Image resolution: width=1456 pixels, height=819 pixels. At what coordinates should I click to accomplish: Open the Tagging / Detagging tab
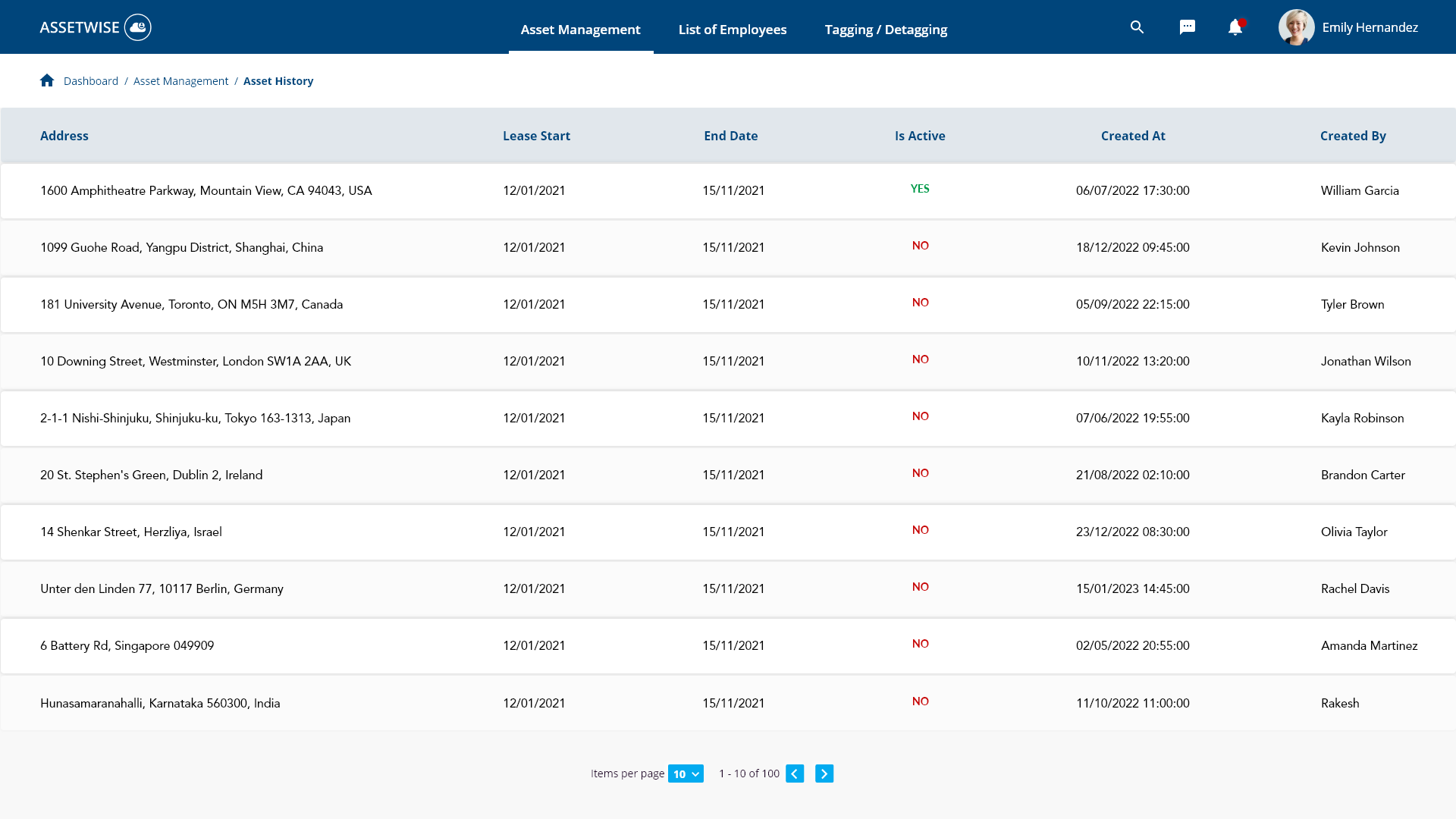886,30
